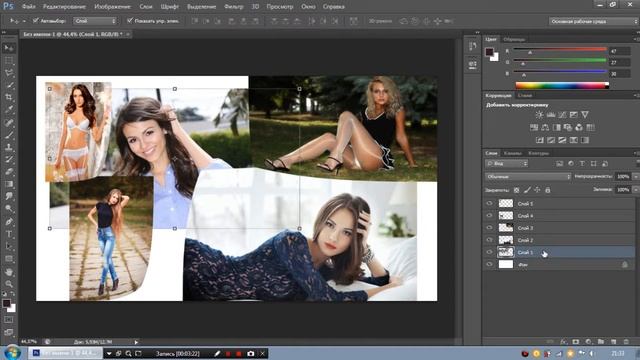640x360 pixels.
Task: Toggle visibility of Фон layer
Action: pos(489,264)
